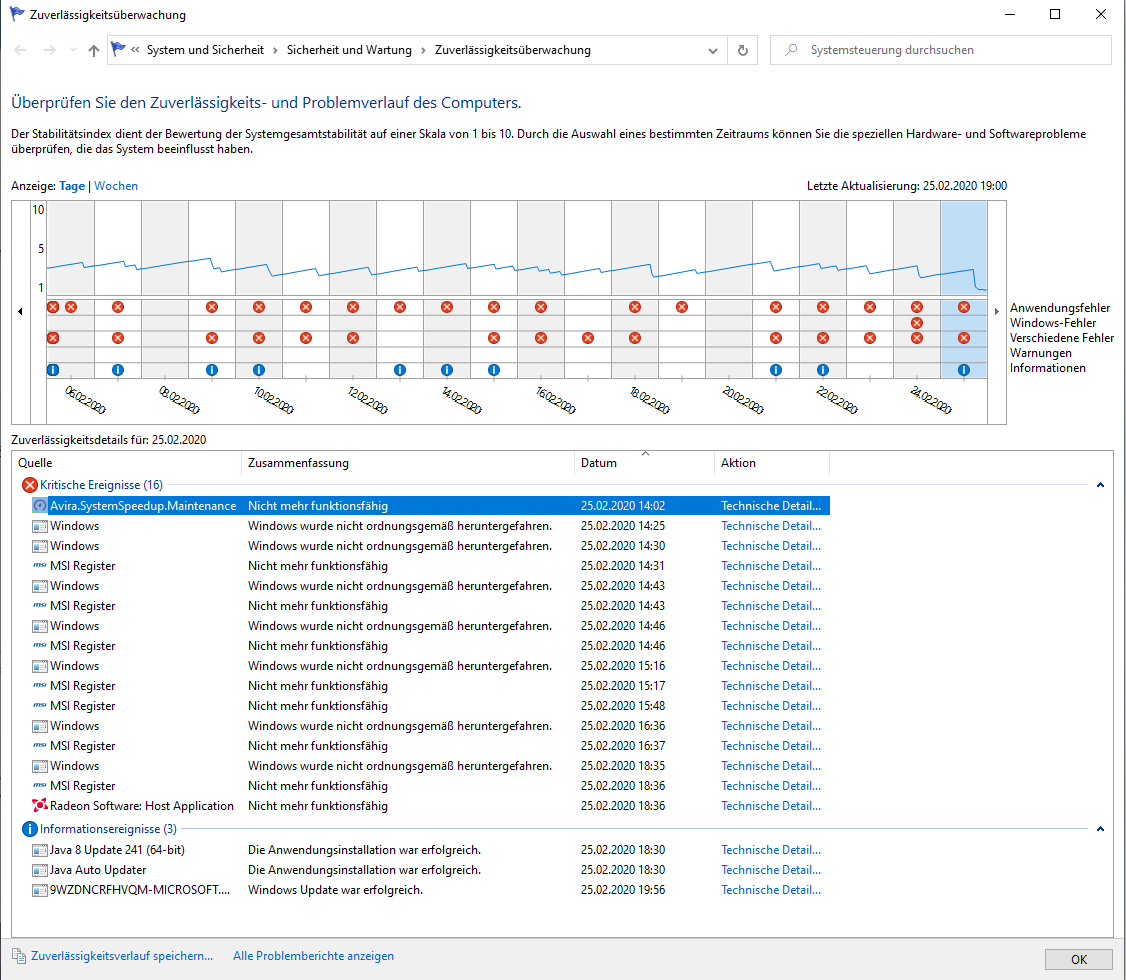1126x980 pixels.
Task: Click the MSI Register icon at 15:48
Action: click(40, 706)
